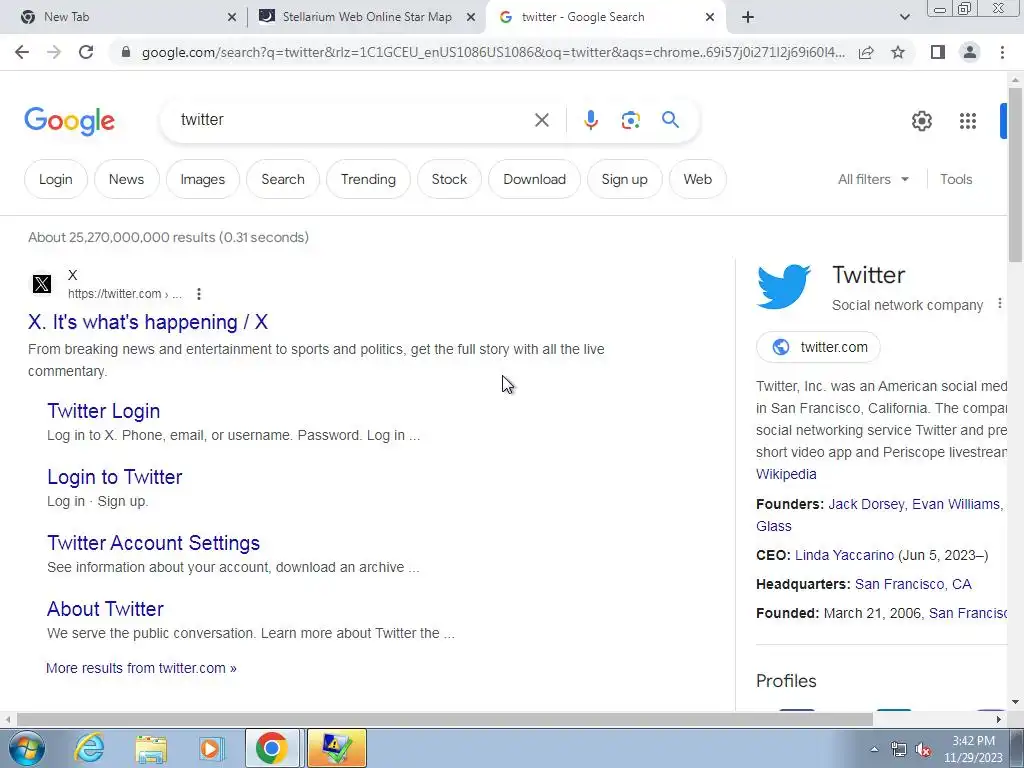The image size is (1024, 768).
Task: Click the horizontal scrollbar thumb
Action: pos(444,719)
